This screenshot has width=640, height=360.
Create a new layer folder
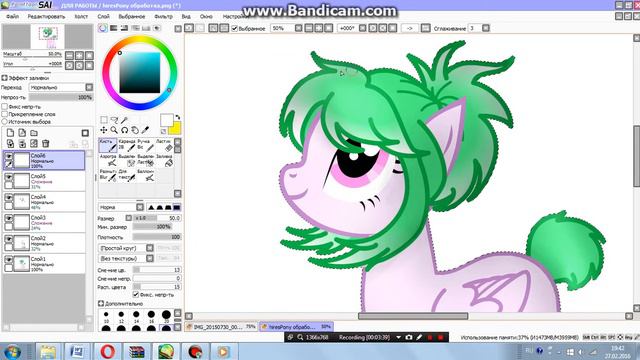34,133
